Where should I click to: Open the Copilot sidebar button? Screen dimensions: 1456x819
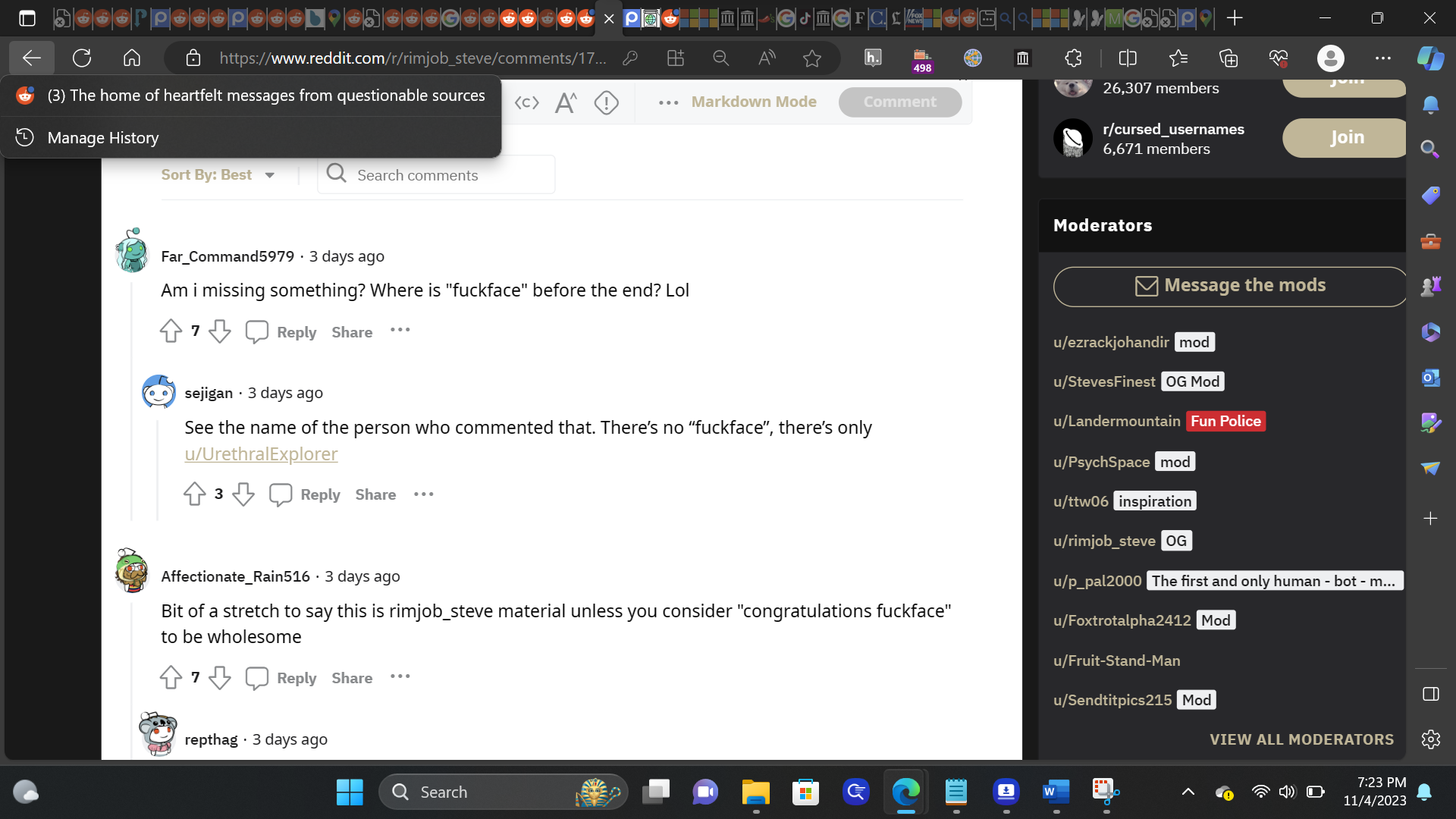[1430, 58]
